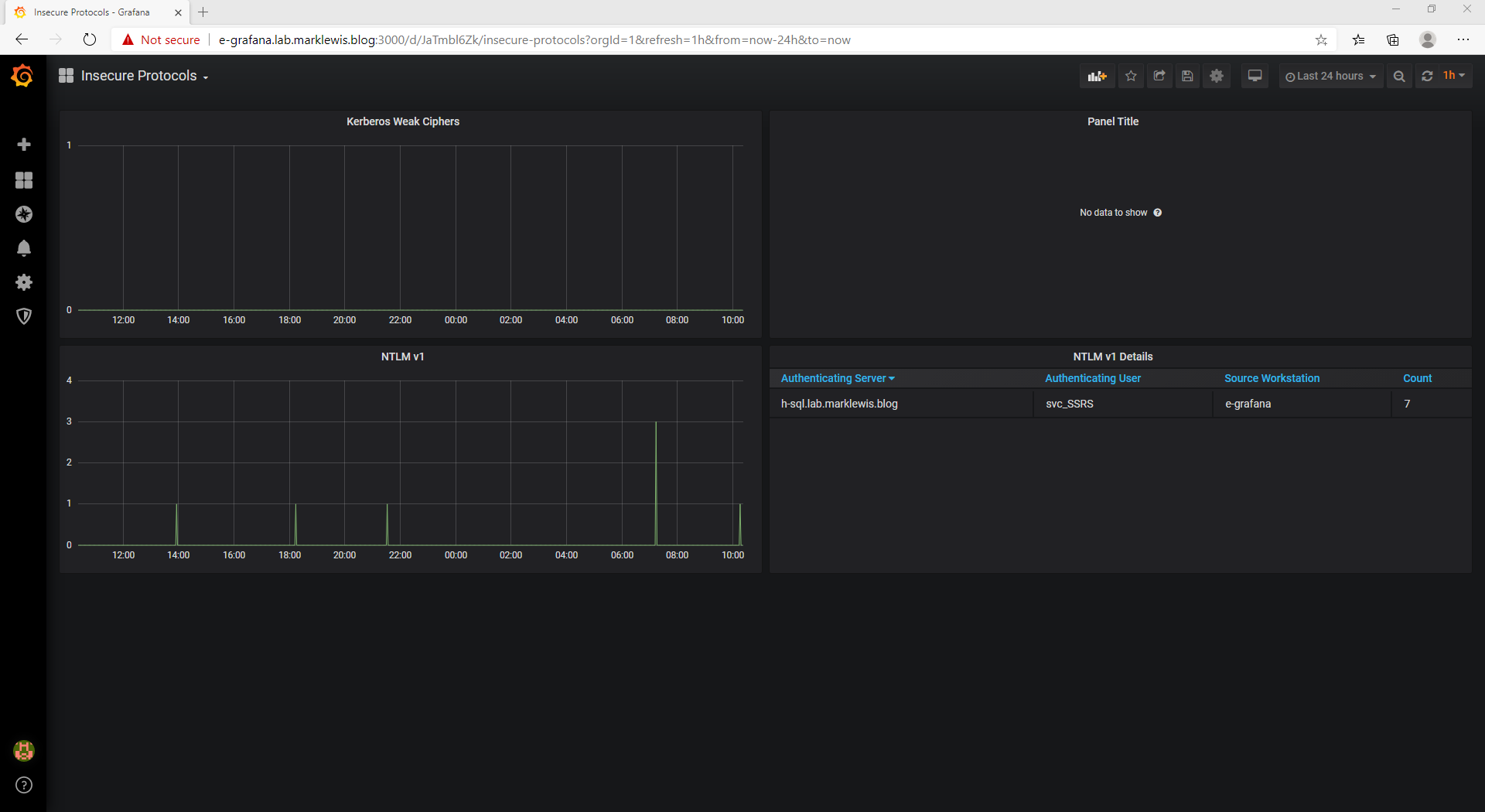1485x812 pixels.
Task: Open the 1h refresh interval dropdown
Action: coord(1453,75)
